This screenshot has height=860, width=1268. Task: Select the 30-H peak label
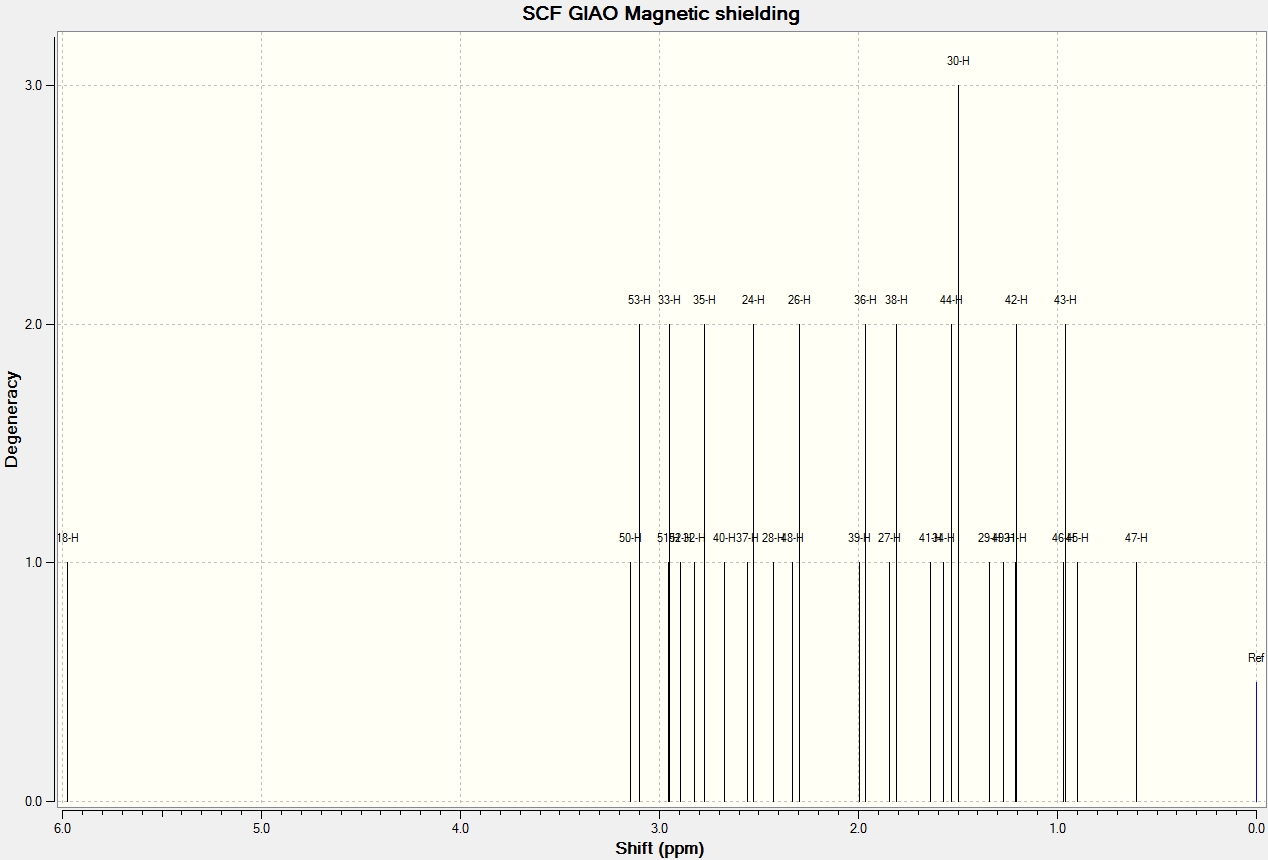tap(958, 61)
